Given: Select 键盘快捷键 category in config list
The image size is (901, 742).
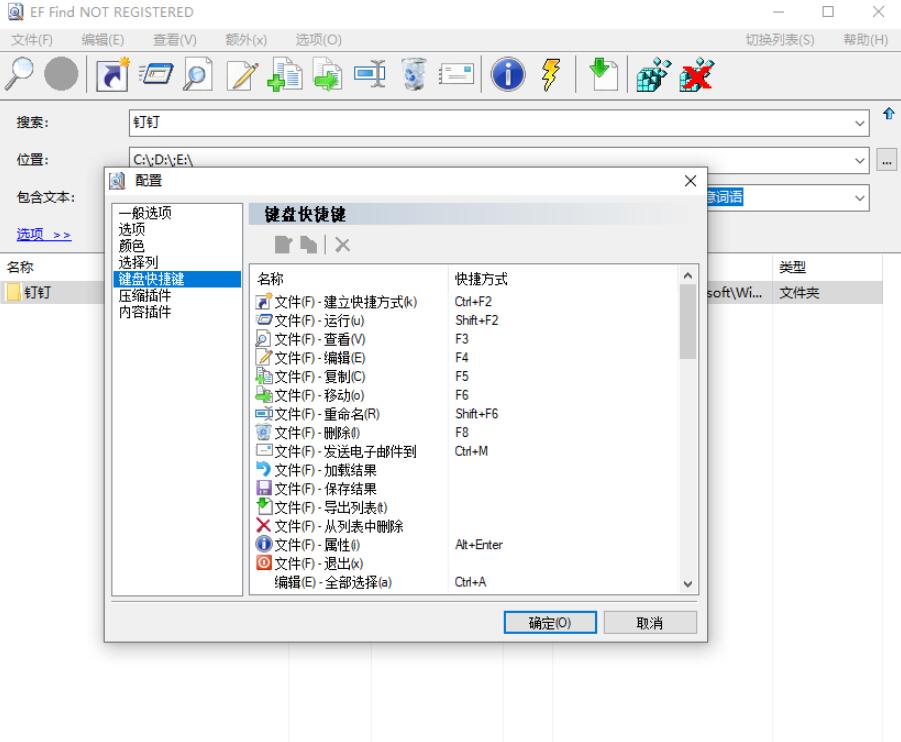Looking at the screenshot, I should coord(177,279).
